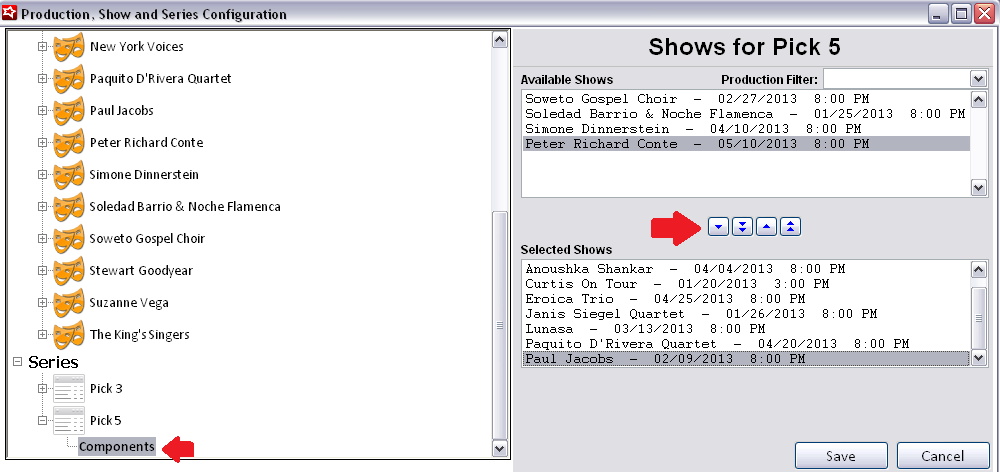The width and height of the screenshot is (1000, 472).
Task: Select Components under Pick 5
Action: tap(117, 447)
